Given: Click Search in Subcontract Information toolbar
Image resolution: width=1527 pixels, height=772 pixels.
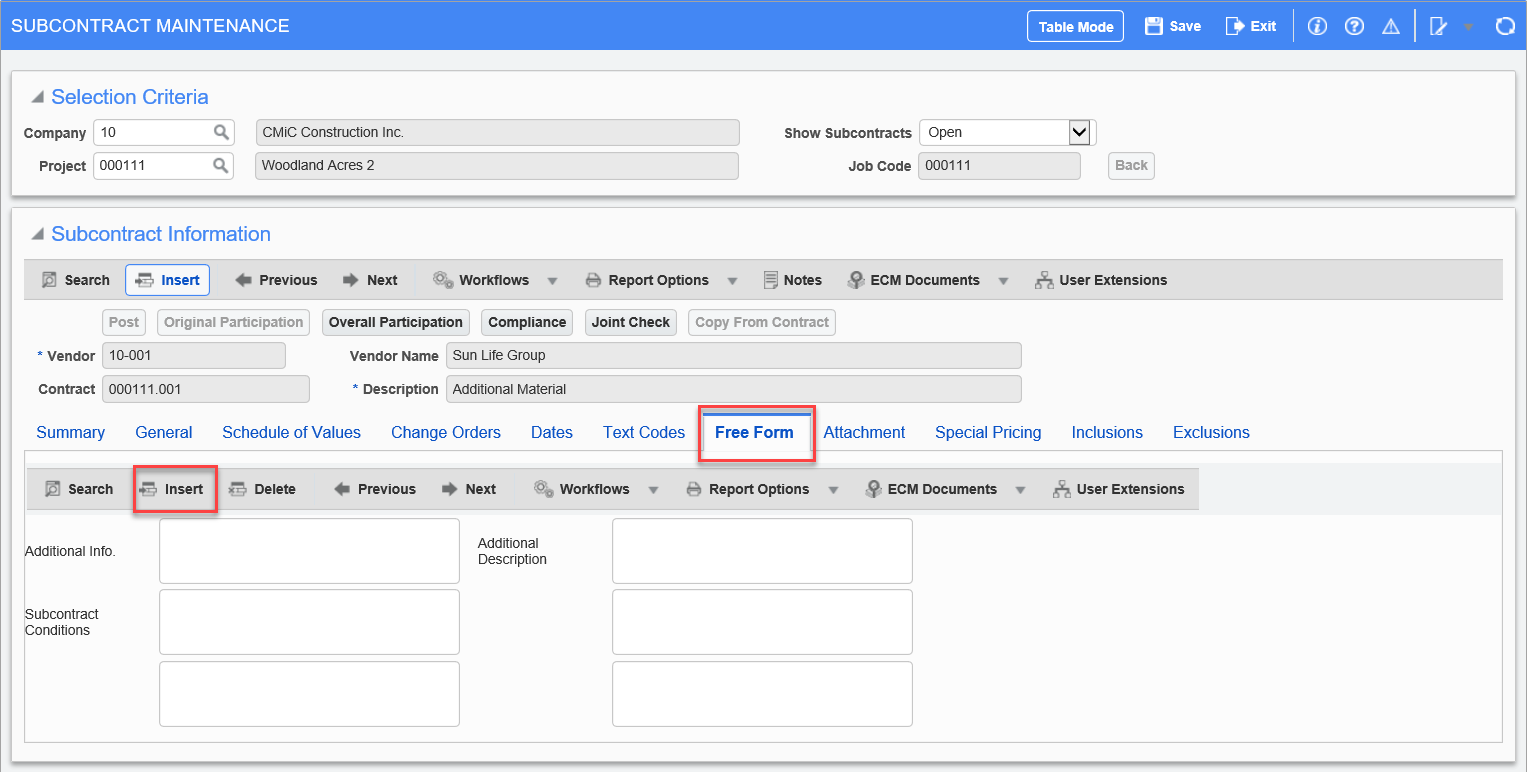Looking at the screenshot, I should tap(76, 280).
